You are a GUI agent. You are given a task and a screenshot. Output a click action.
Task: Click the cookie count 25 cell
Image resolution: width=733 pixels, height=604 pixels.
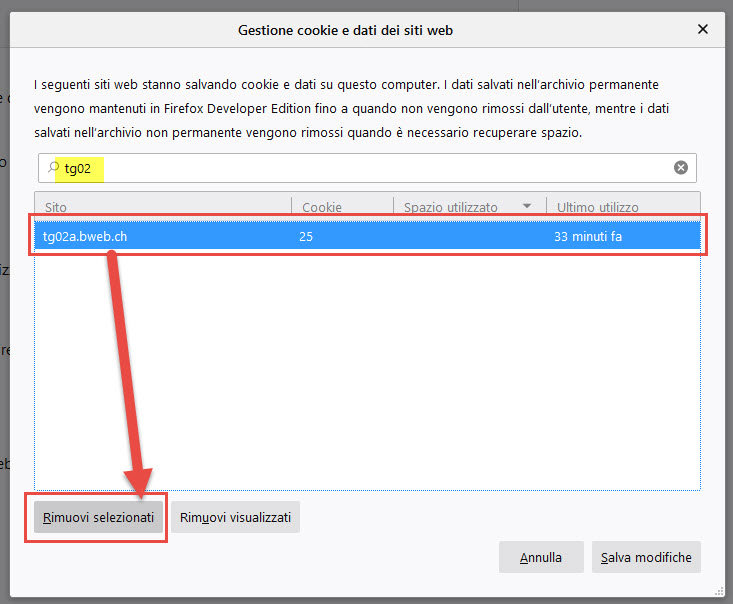click(x=306, y=238)
